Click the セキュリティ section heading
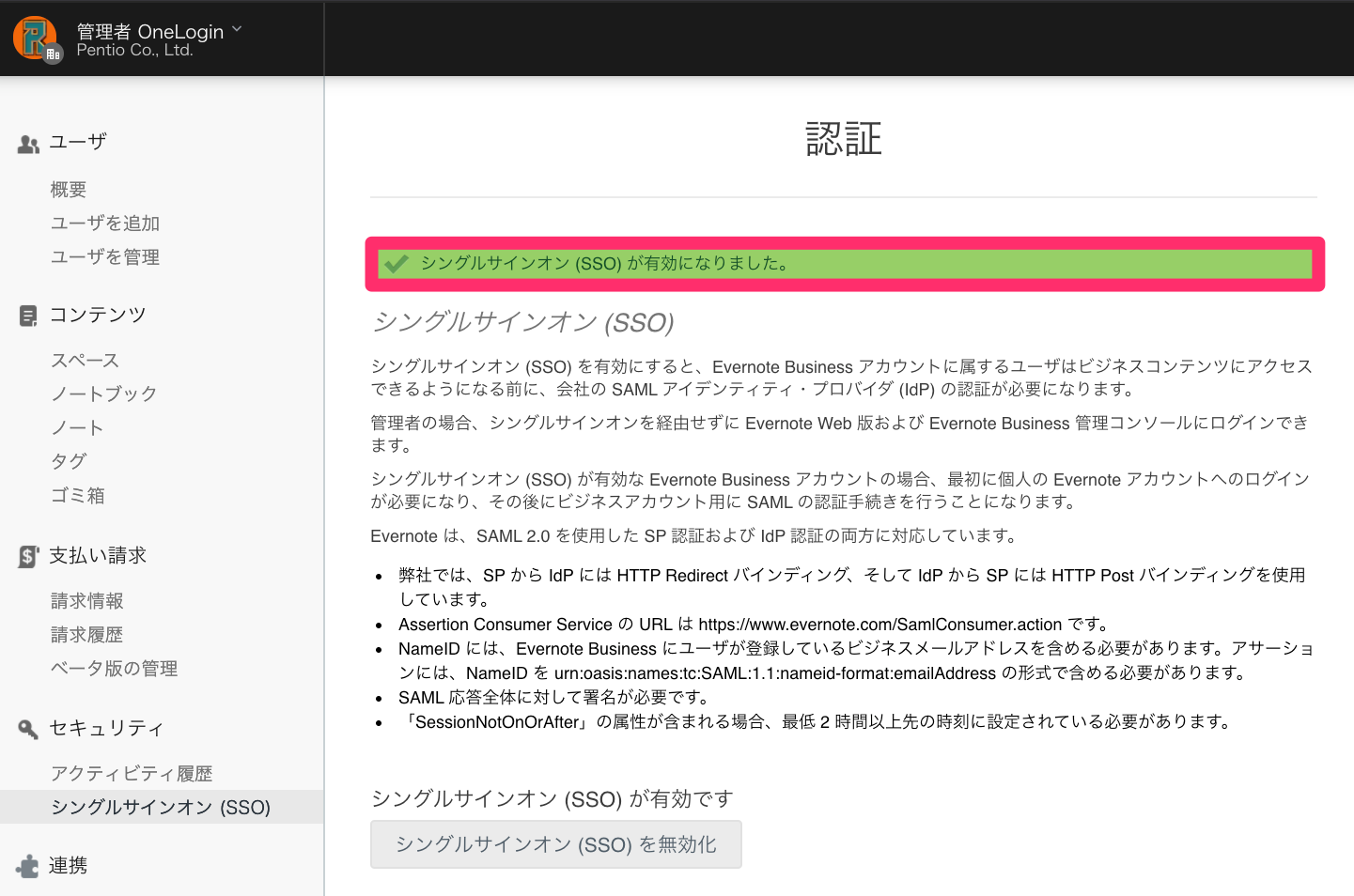The width and height of the screenshot is (1354, 896). 106,729
